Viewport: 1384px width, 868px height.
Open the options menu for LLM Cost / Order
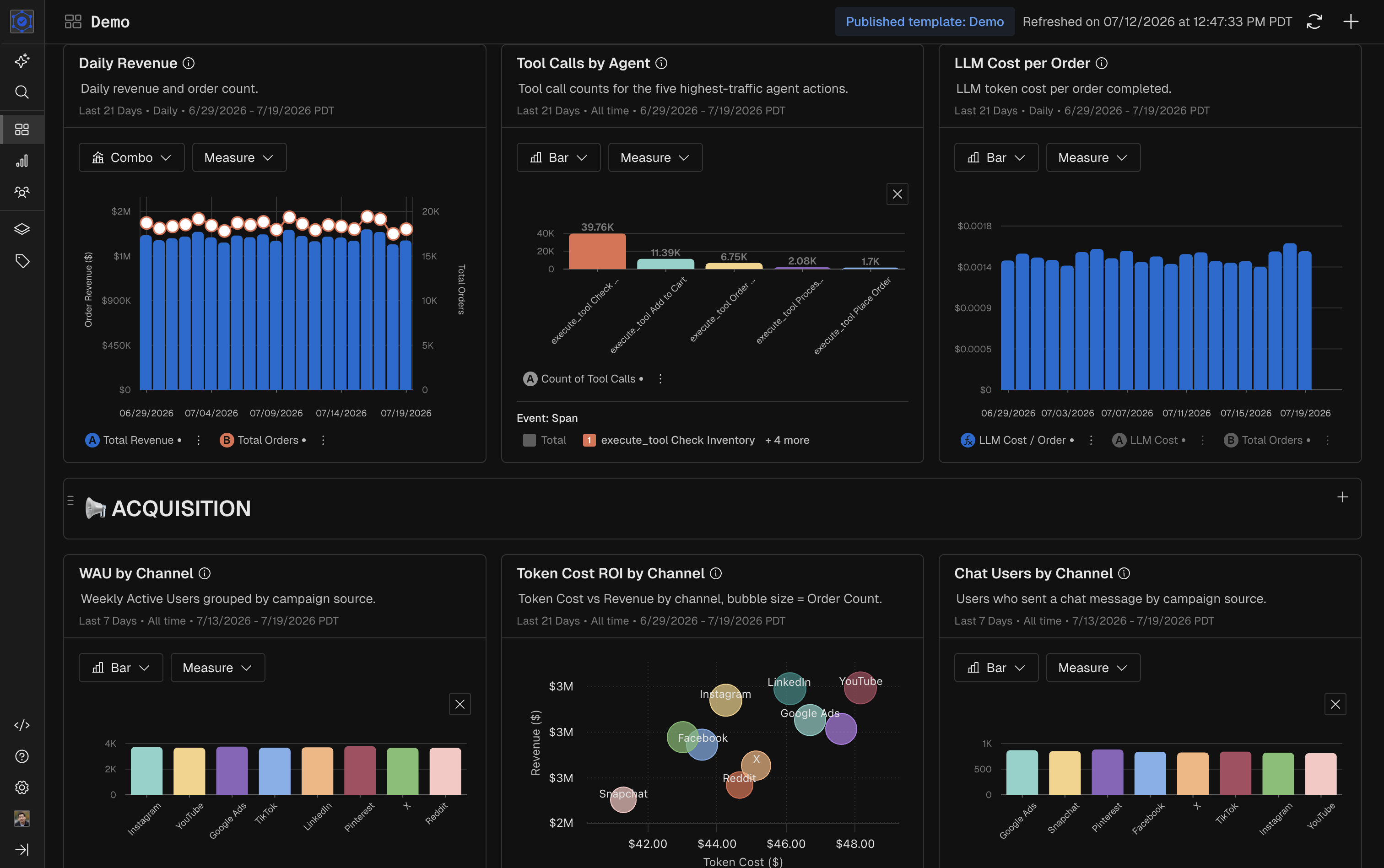click(x=1091, y=440)
